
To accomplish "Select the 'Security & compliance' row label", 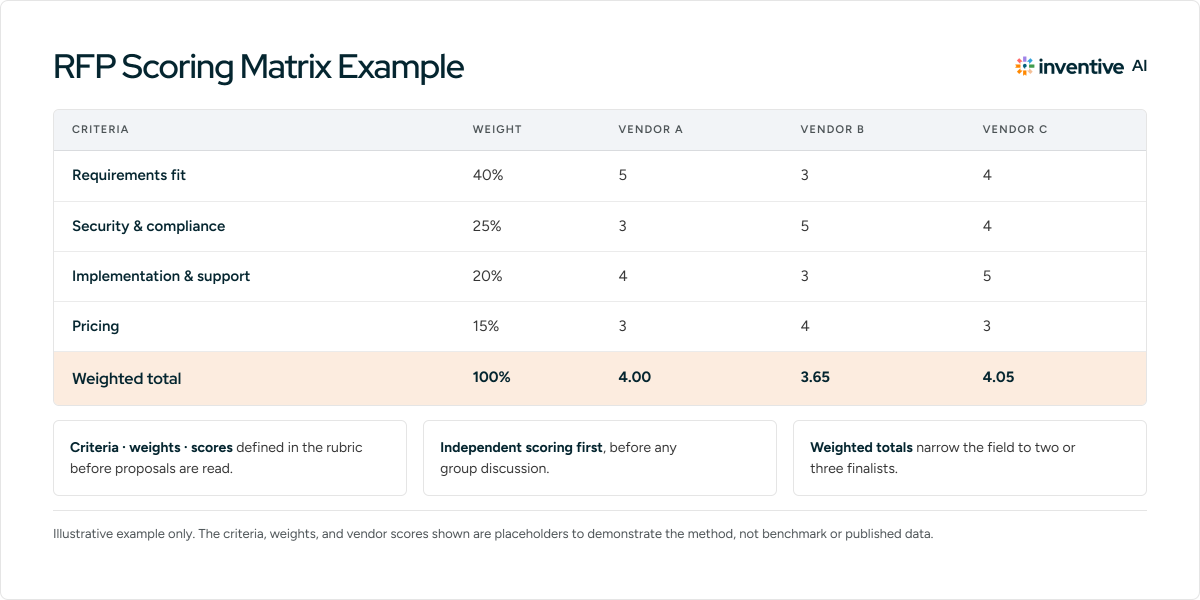I will [x=148, y=226].
